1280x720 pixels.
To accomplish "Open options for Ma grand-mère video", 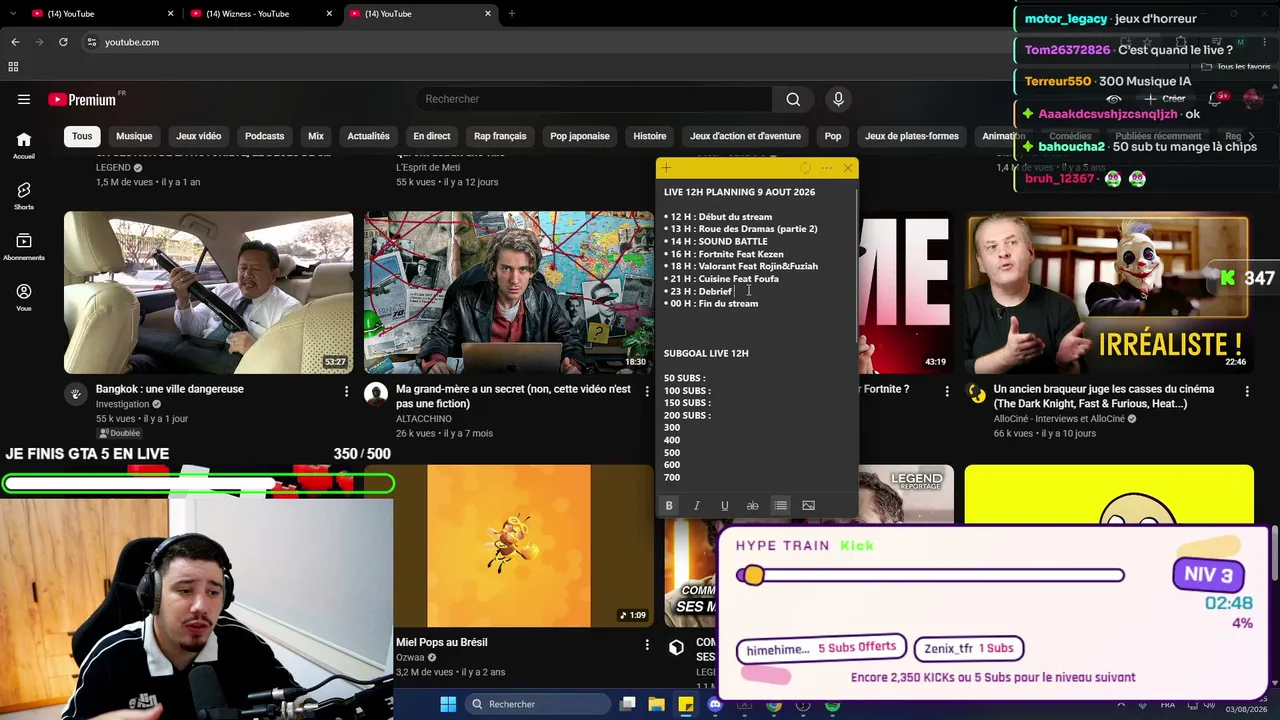I will 647,391.
